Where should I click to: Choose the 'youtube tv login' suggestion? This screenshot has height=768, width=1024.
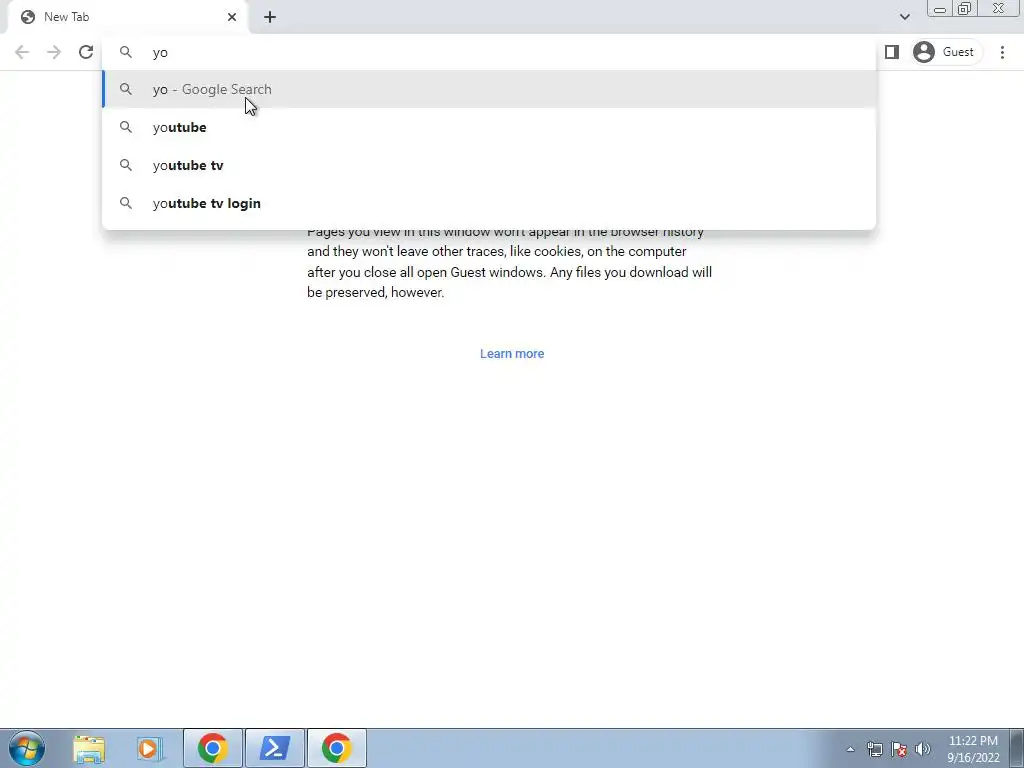[x=488, y=203]
